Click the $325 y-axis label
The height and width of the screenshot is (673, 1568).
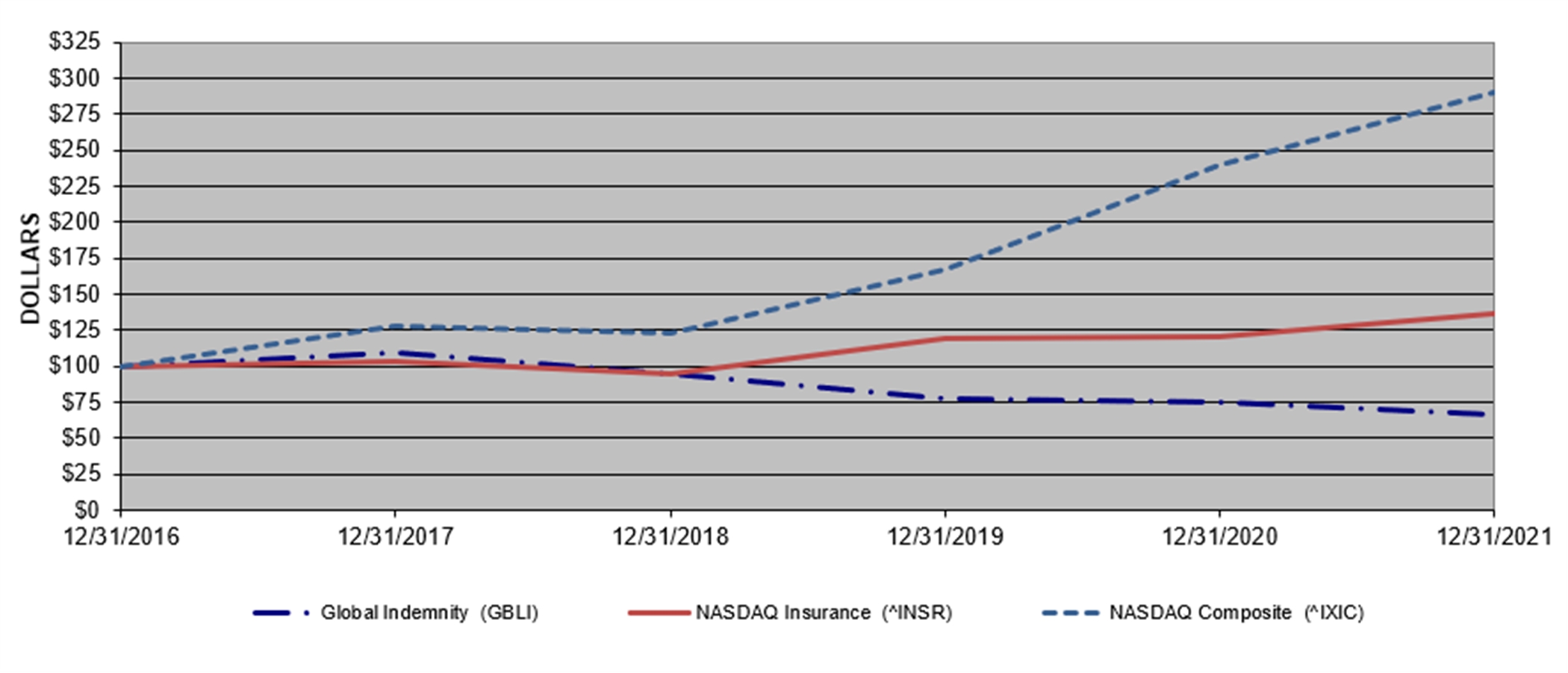(75, 42)
